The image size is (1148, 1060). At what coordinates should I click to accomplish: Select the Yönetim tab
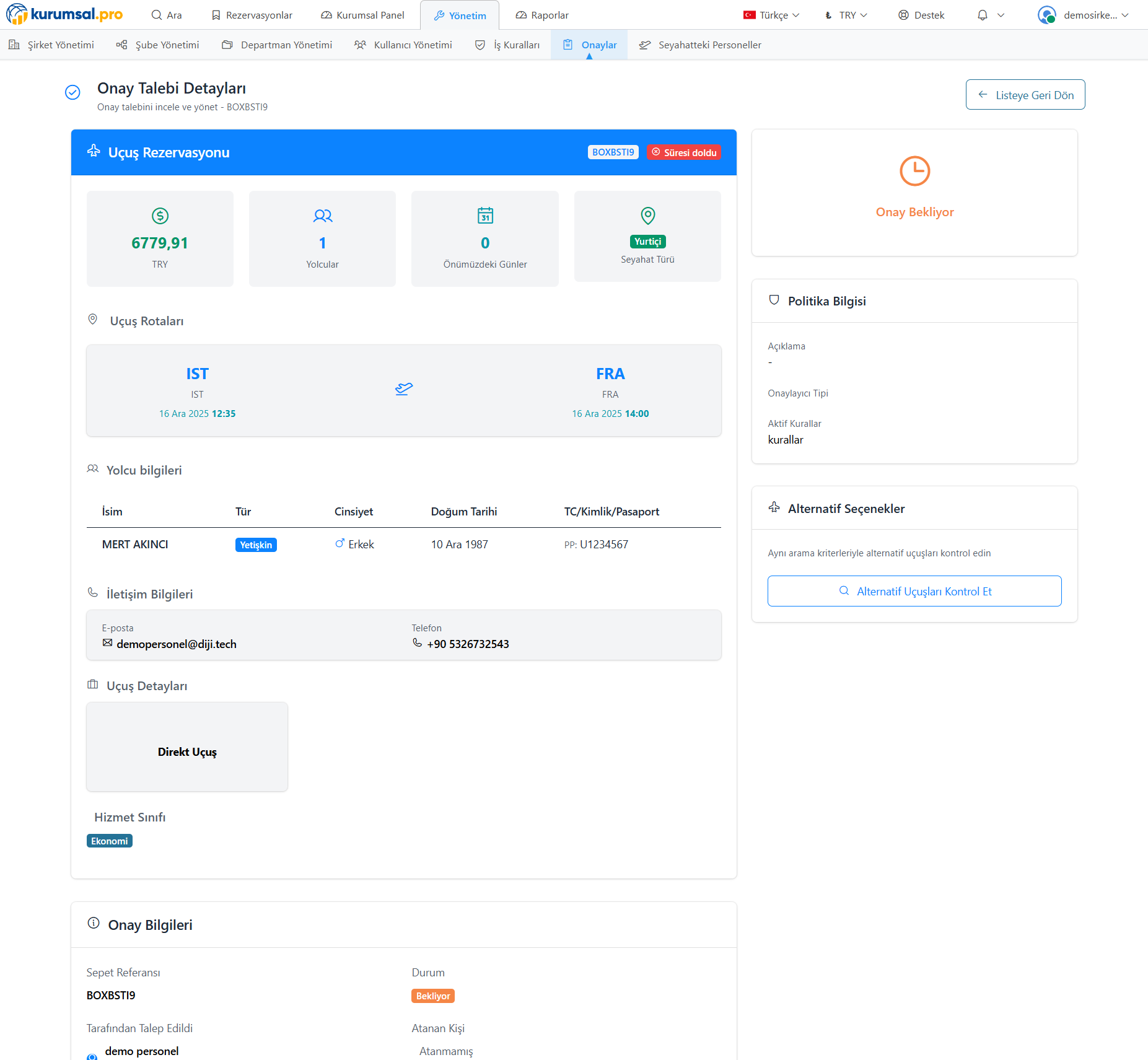pos(460,15)
